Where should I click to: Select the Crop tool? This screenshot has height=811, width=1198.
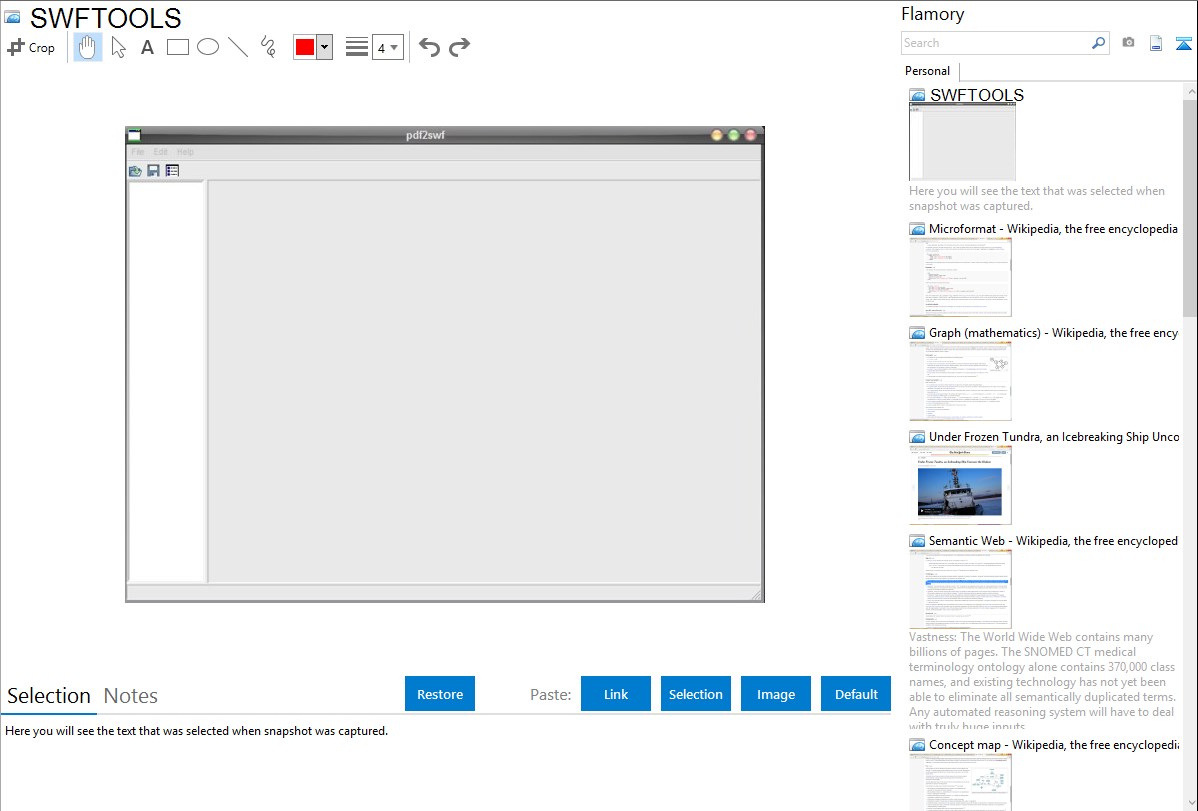(x=31, y=47)
